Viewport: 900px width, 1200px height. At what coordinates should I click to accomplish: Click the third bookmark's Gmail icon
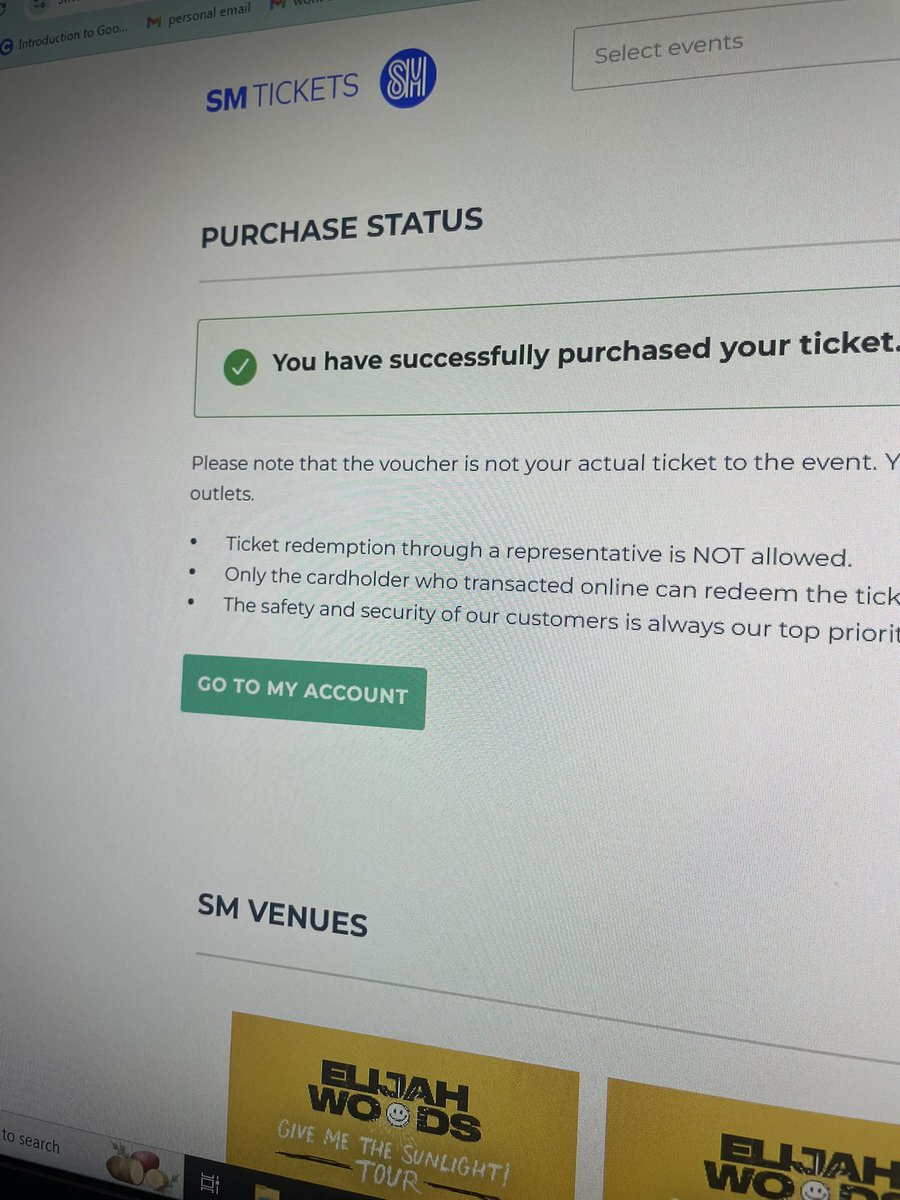click(x=278, y=7)
